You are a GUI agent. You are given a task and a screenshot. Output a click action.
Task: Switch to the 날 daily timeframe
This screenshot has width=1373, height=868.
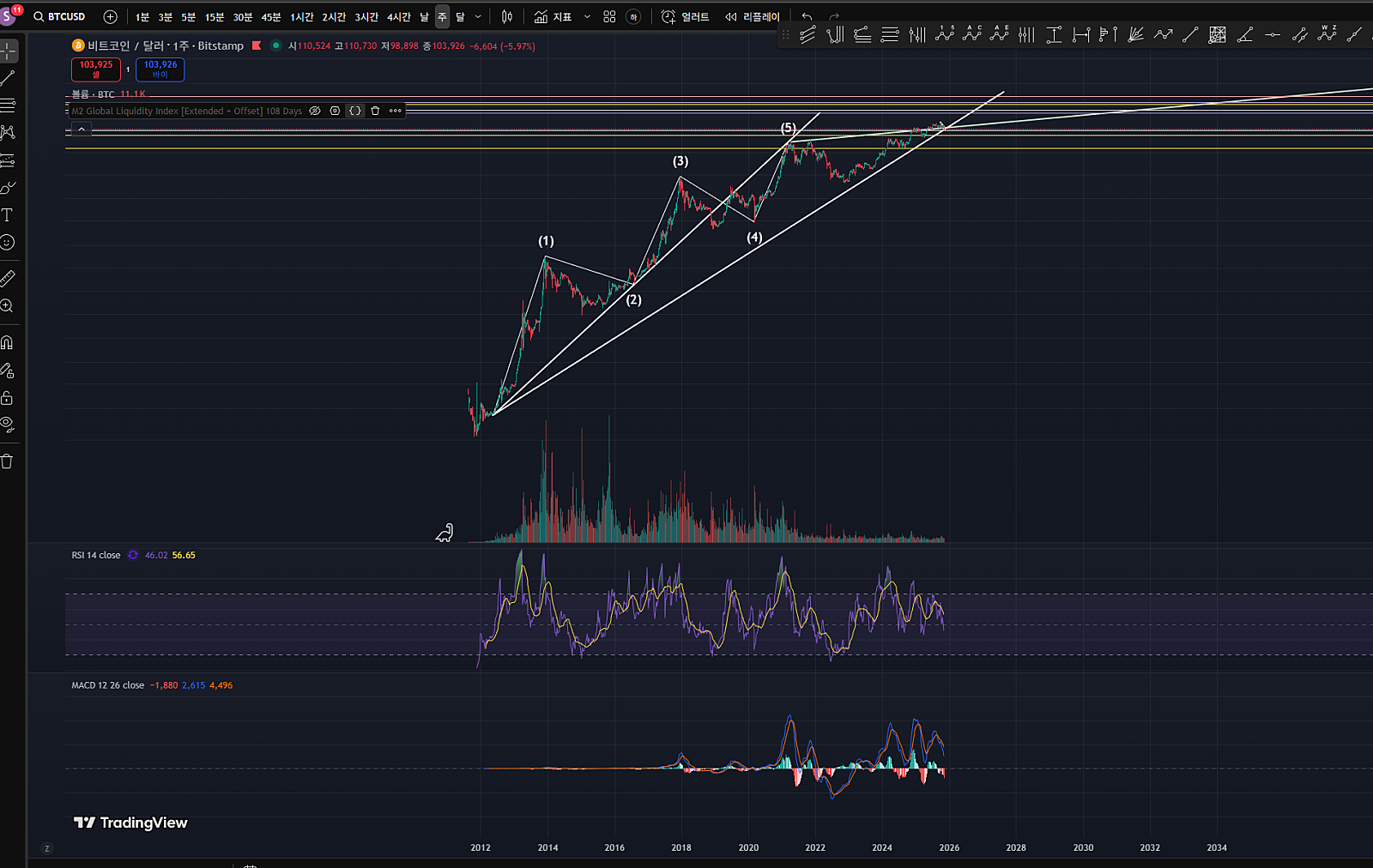pyautogui.click(x=424, y=17)
